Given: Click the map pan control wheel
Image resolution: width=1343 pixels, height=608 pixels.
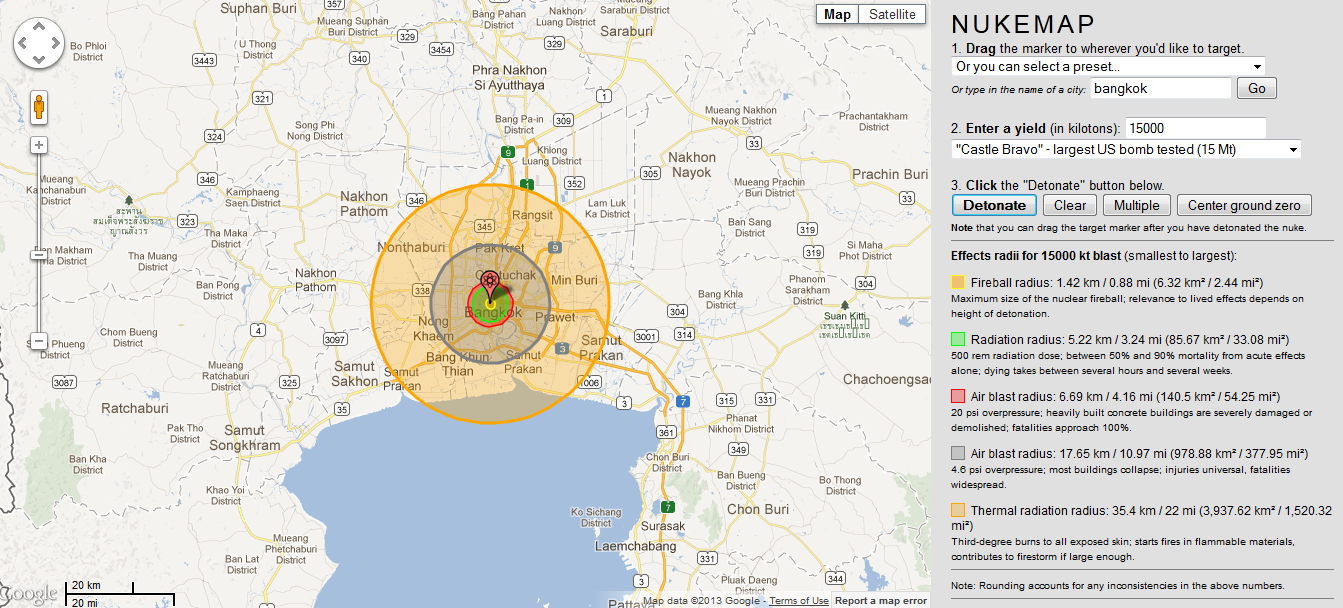Looking at the screenshot, I should tap(39, 44).
